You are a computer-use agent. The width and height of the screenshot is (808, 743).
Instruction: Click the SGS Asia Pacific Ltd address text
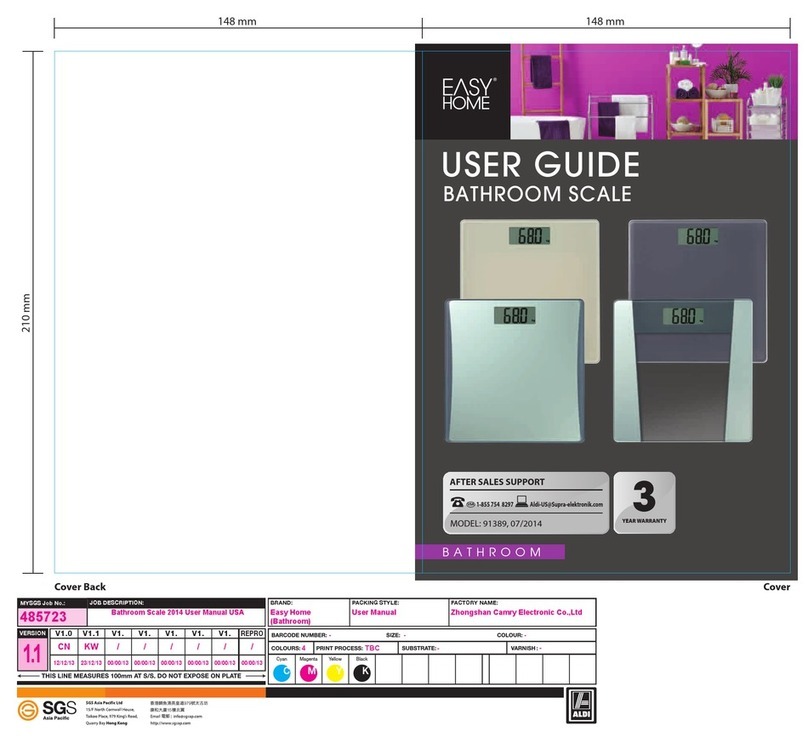[x=112, y=713]
